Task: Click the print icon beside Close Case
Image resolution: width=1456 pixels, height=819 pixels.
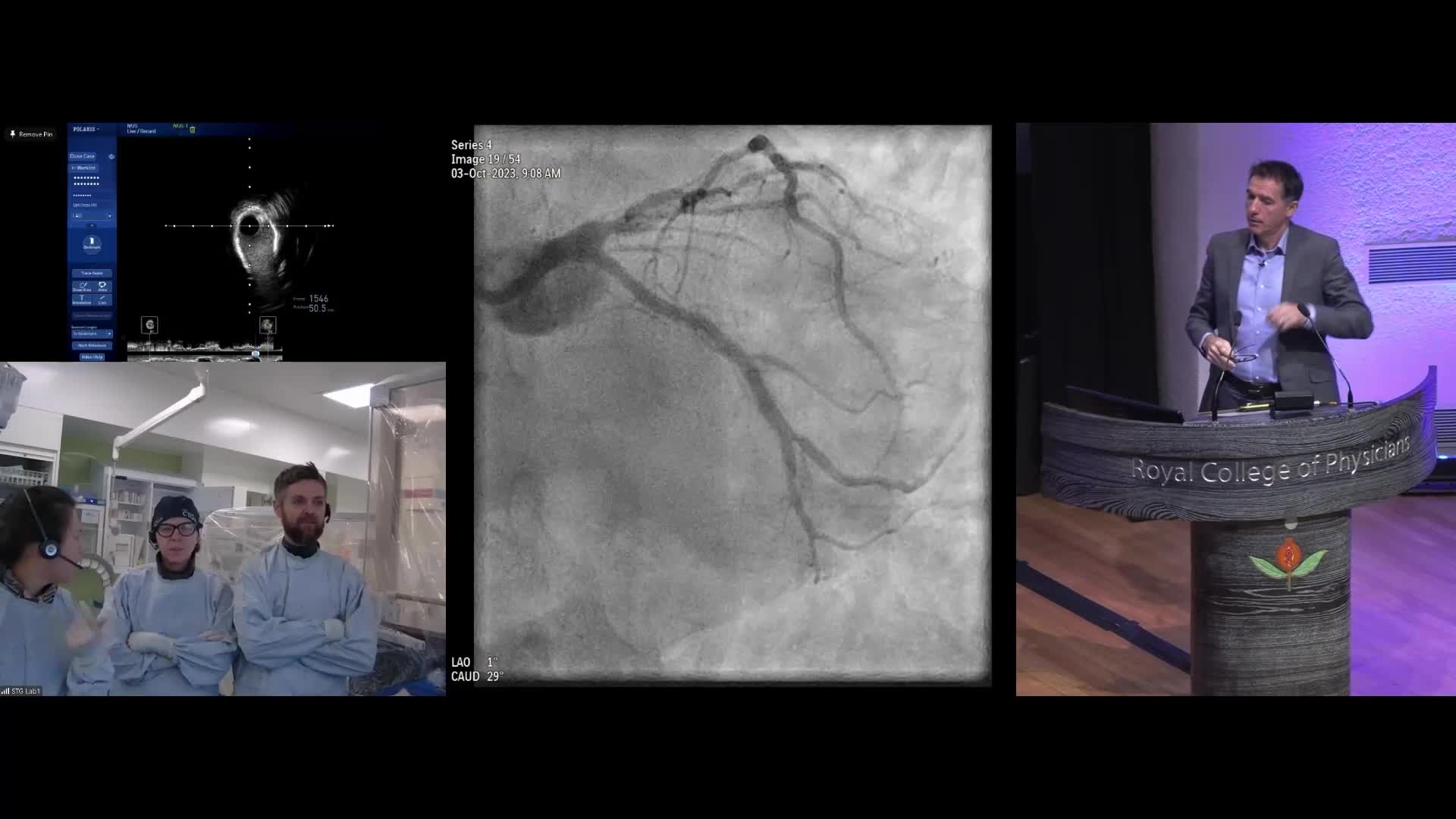Action: tap(111, 156)
